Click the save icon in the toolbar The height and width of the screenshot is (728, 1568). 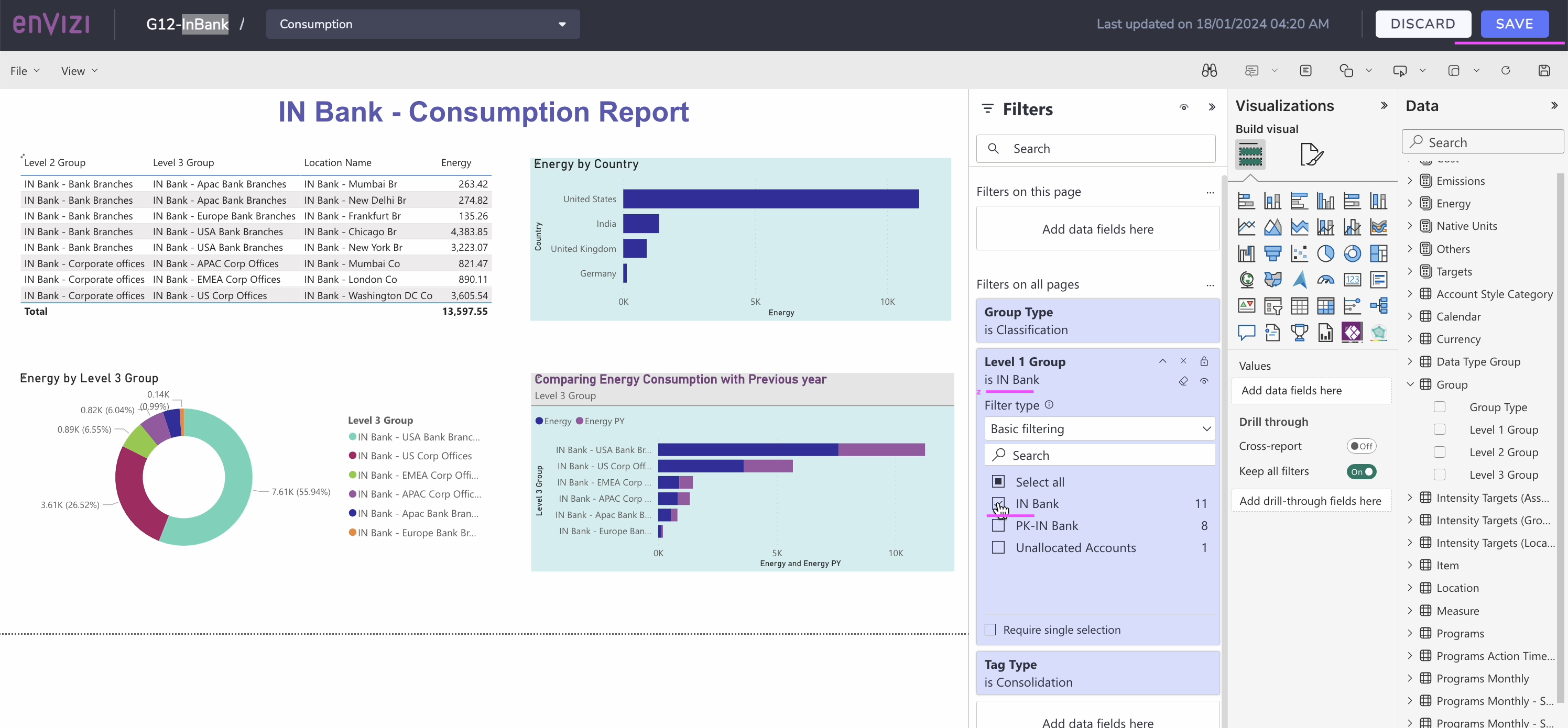1544,70
